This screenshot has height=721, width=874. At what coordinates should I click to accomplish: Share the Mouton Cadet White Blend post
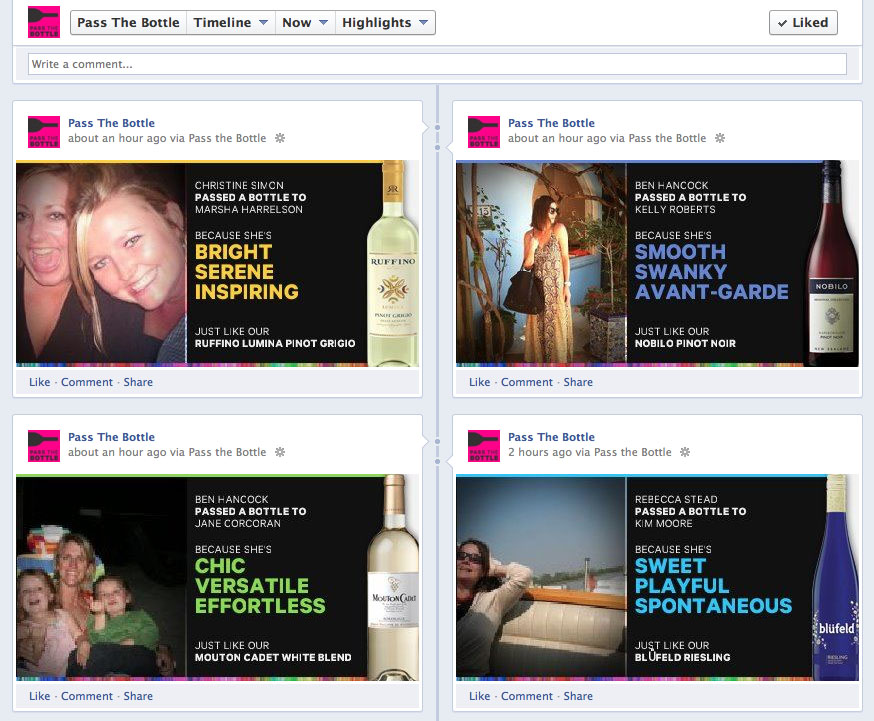138,696
